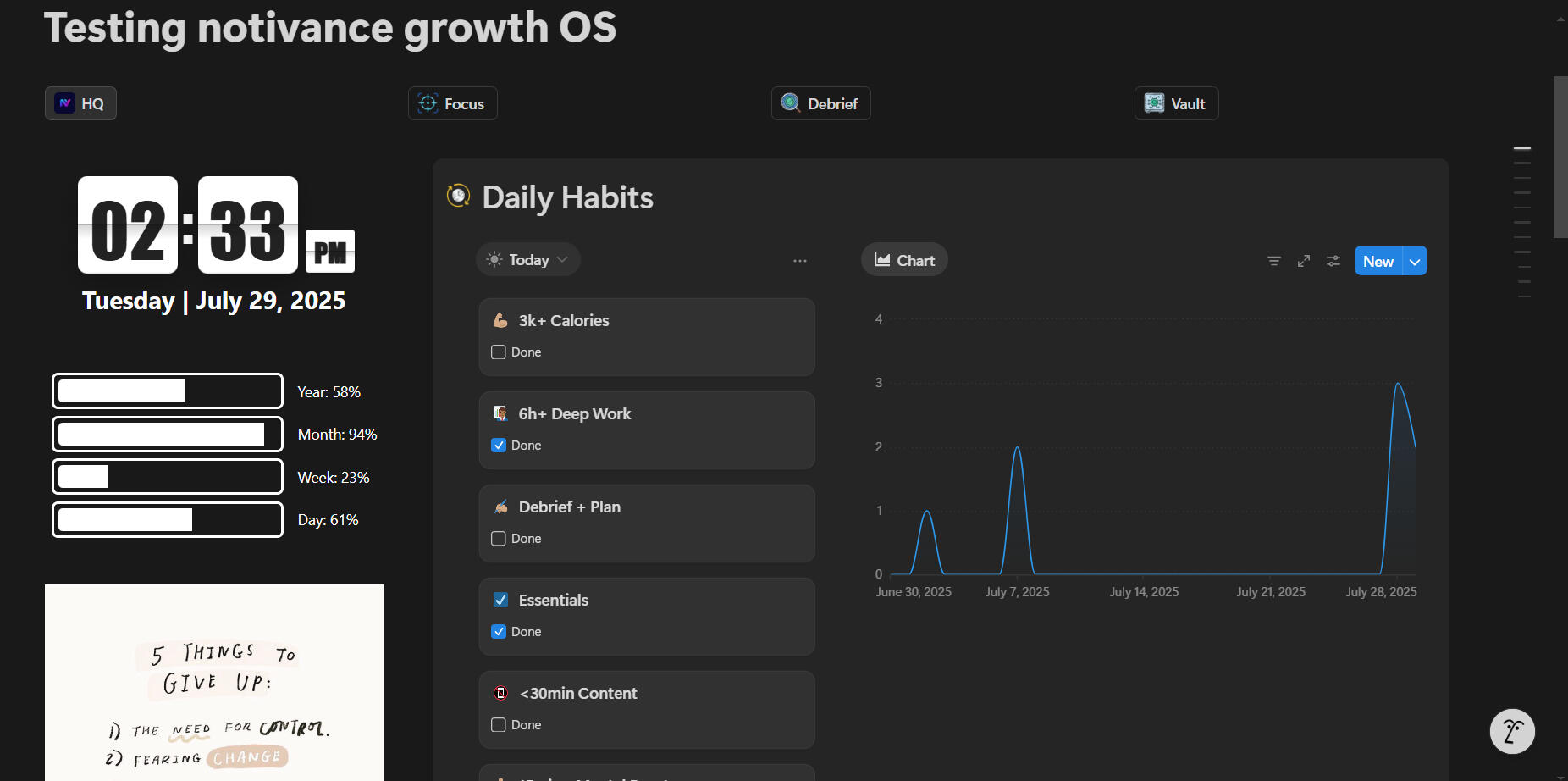Click the expand full-page arrows icon
This screenshot has width=1568, height=781.
pos(1304,261)
